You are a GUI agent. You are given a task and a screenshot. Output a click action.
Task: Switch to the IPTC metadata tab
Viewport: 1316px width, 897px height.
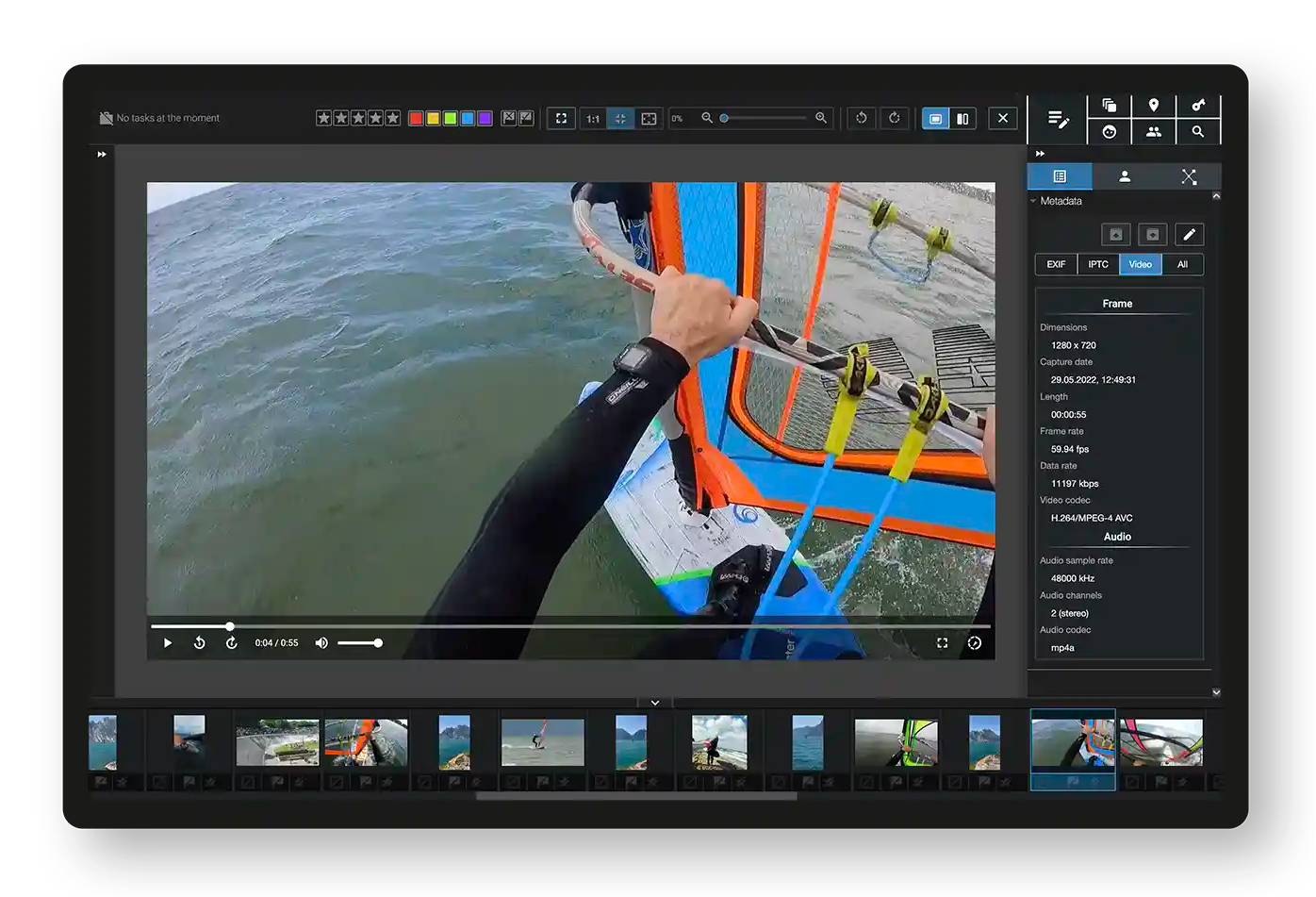tap(1098, 264)
